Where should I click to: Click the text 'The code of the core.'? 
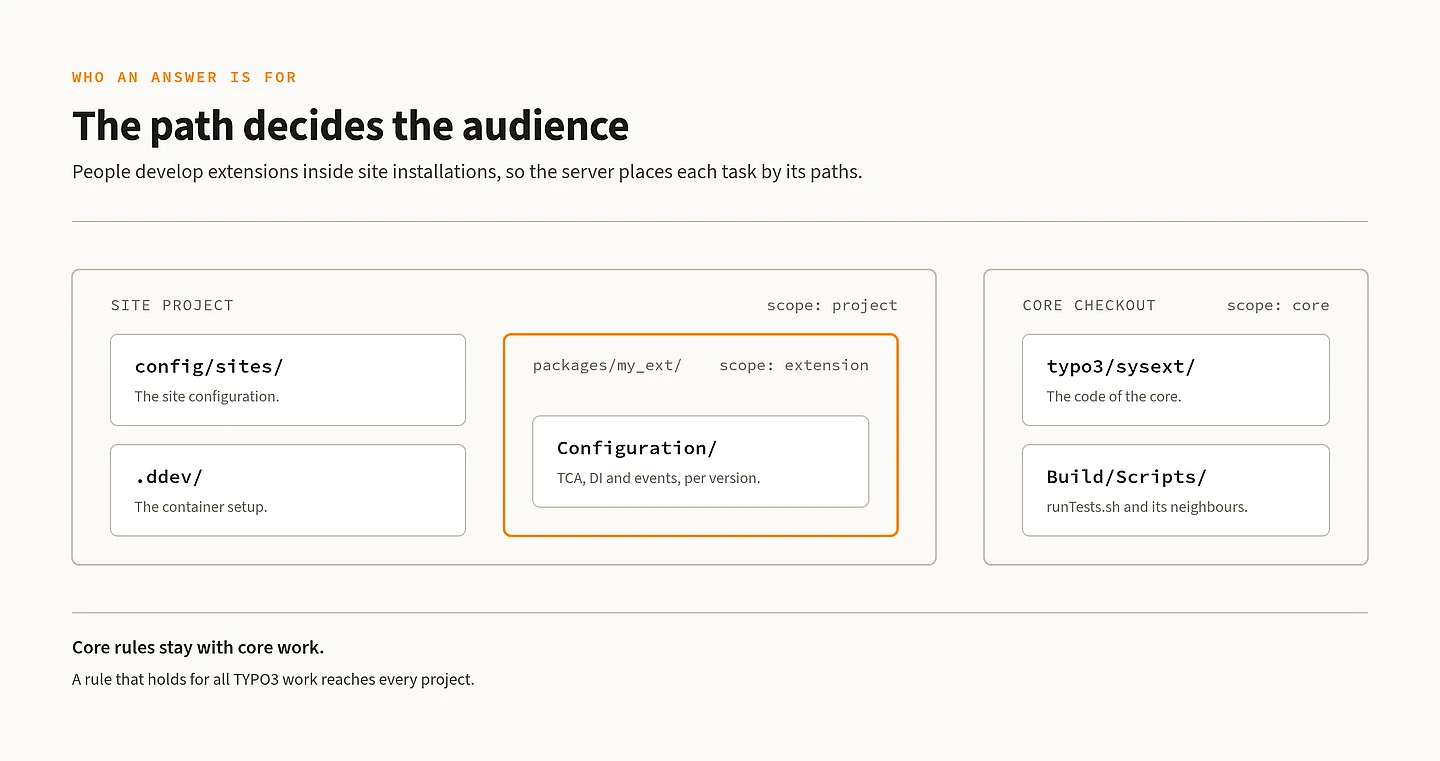pyautogui.click(x=1114, y=396)
